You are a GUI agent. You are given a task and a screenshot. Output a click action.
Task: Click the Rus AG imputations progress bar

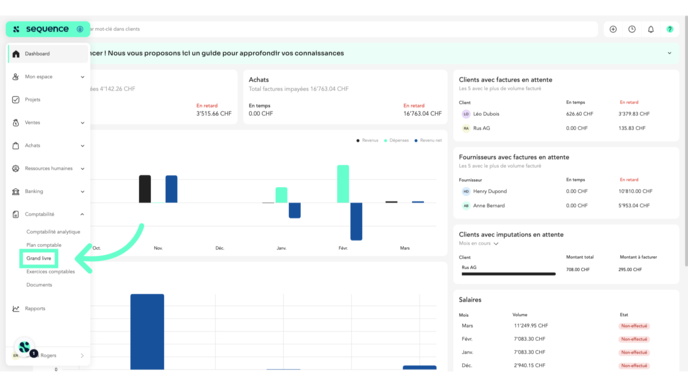[x=509, y=274]
